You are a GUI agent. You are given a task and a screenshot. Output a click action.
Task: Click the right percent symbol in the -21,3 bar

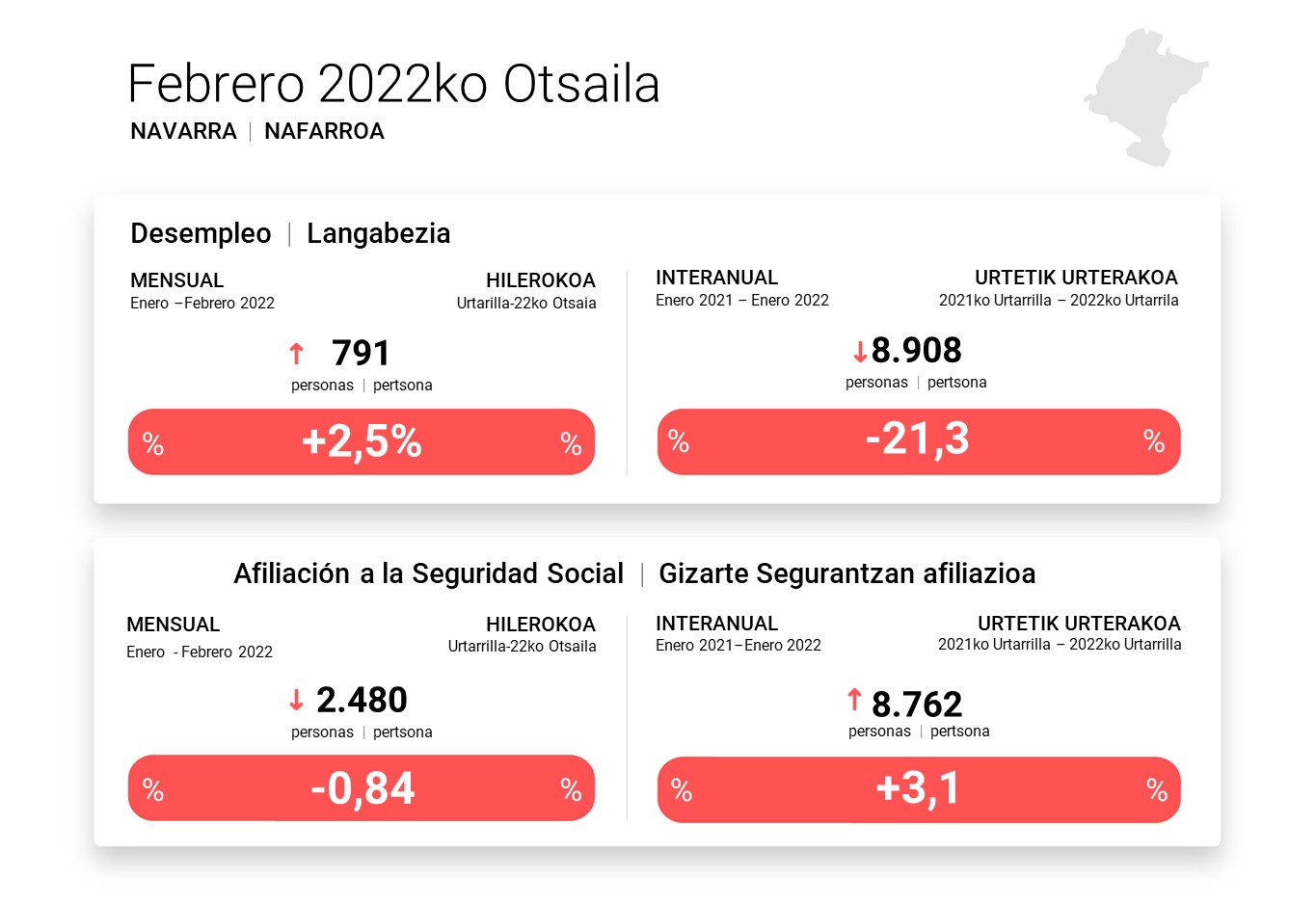(1154, 440)
